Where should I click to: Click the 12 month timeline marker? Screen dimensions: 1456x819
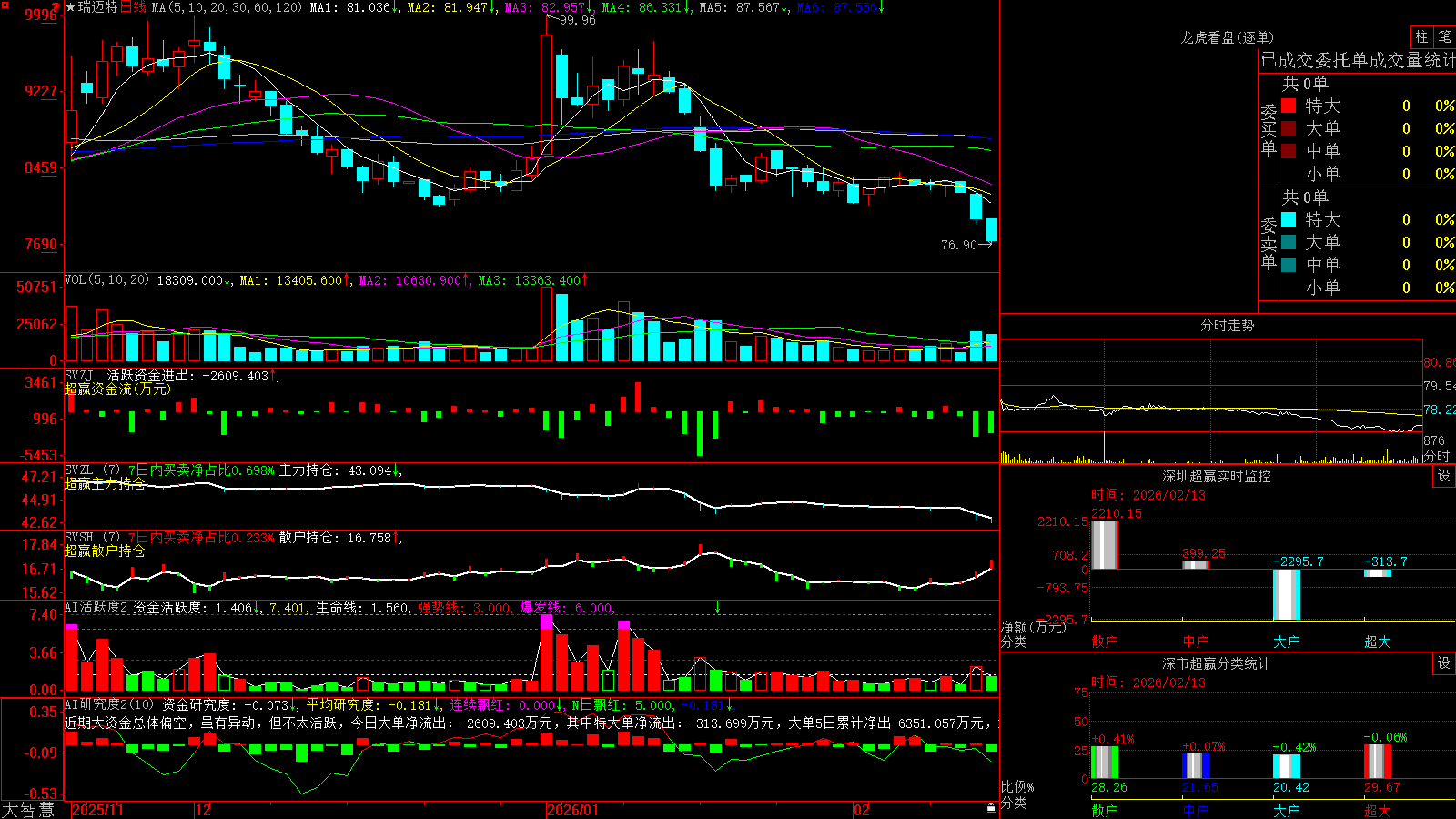tap(204, 810)
